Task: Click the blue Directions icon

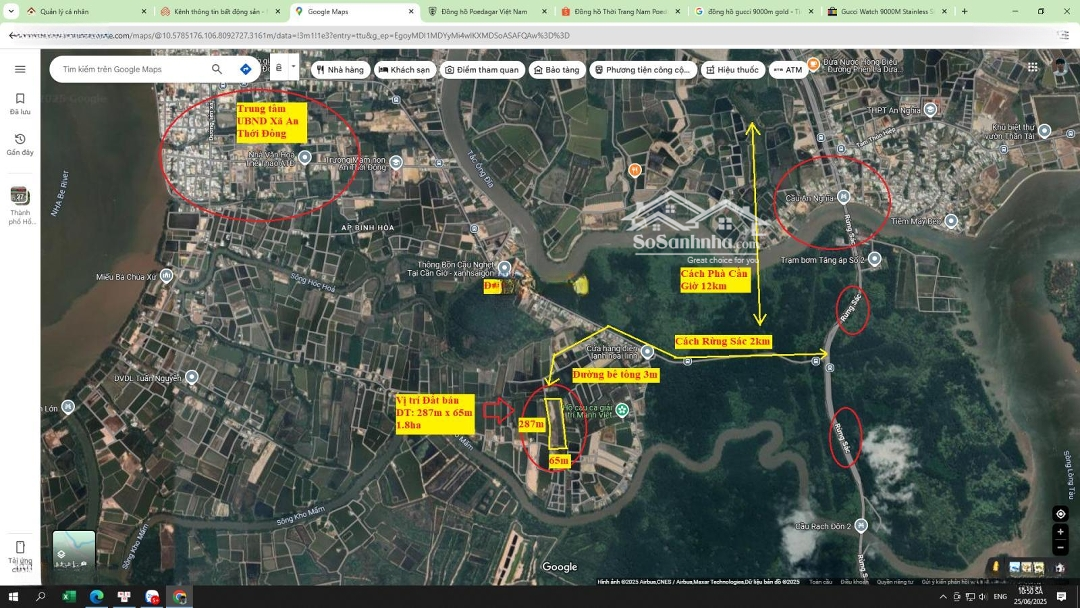Action: coord(246,69)
